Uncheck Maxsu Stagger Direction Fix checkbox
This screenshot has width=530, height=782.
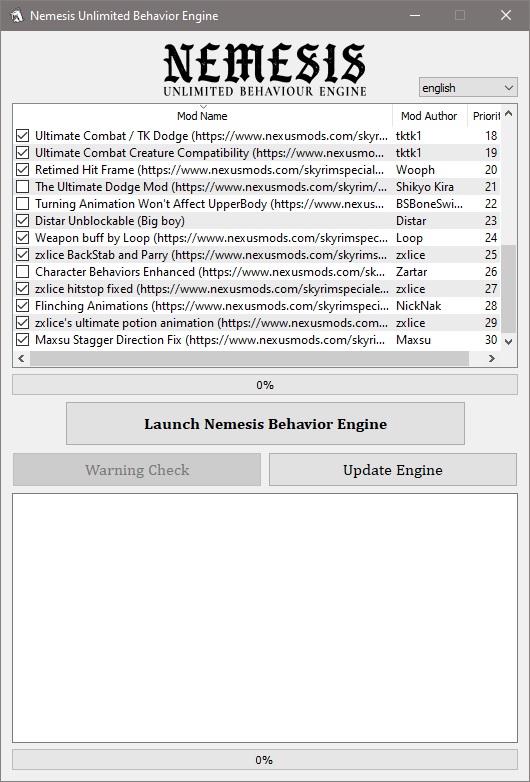tap(22, 339)
